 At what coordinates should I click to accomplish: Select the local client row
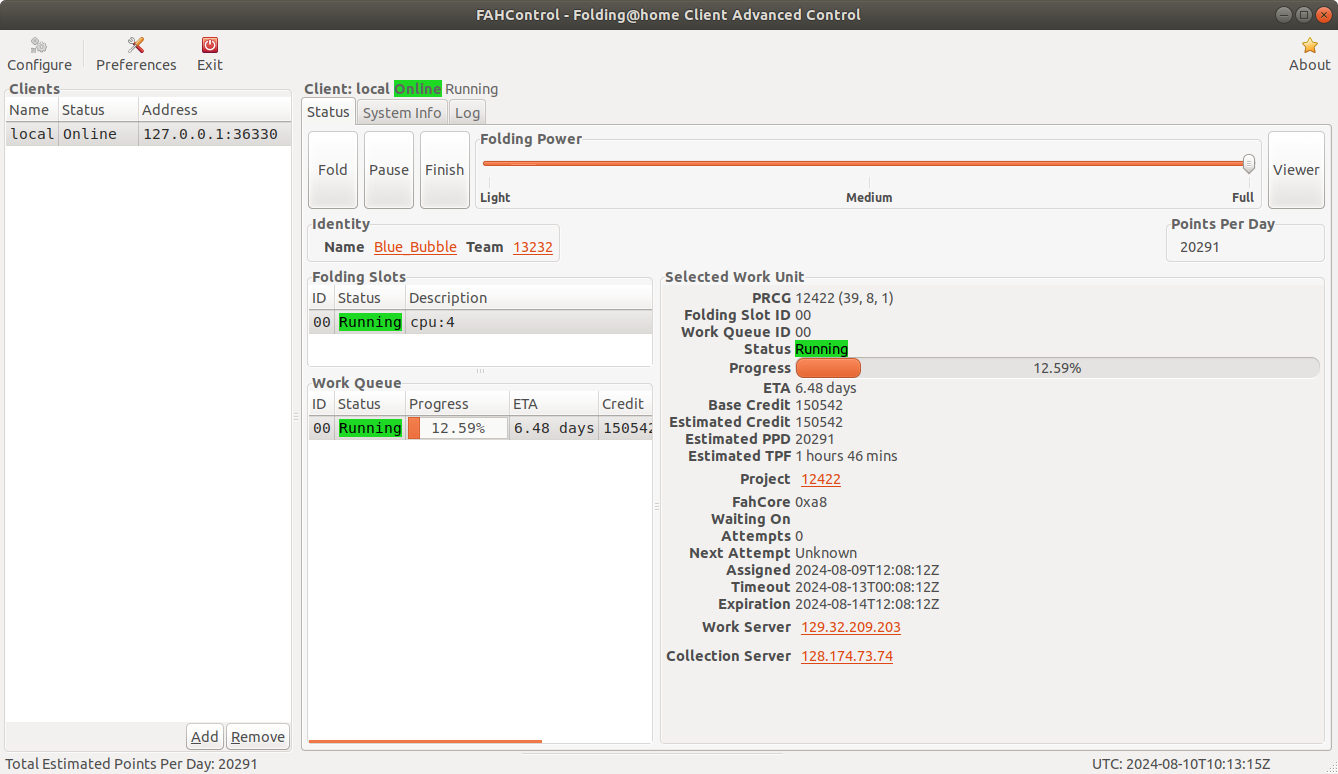pyautogui.click(x=148, y=134)
